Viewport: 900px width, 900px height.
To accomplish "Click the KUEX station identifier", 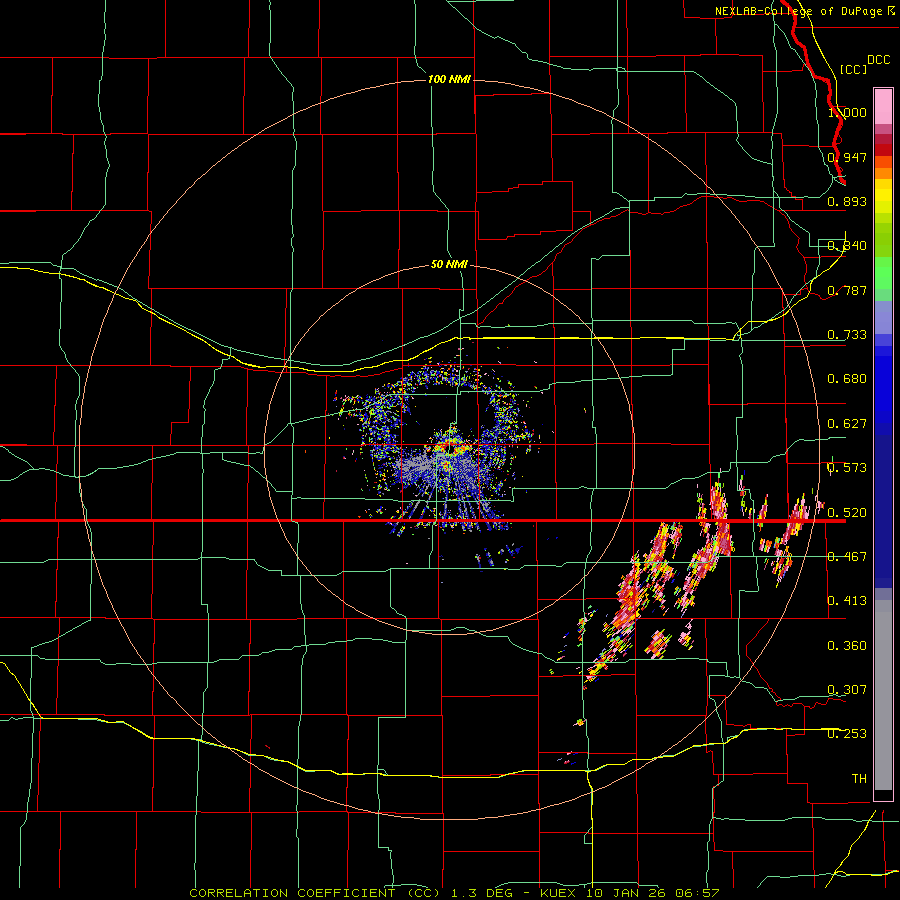I will 560,893.
